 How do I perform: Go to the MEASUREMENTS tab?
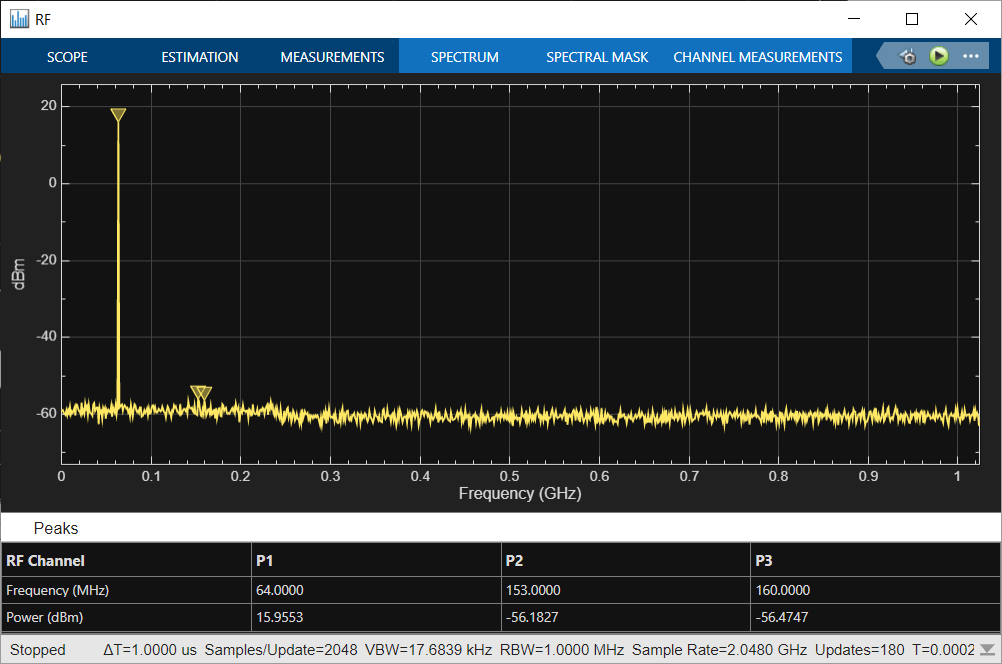pyautogui.click(x=332, y=57)
